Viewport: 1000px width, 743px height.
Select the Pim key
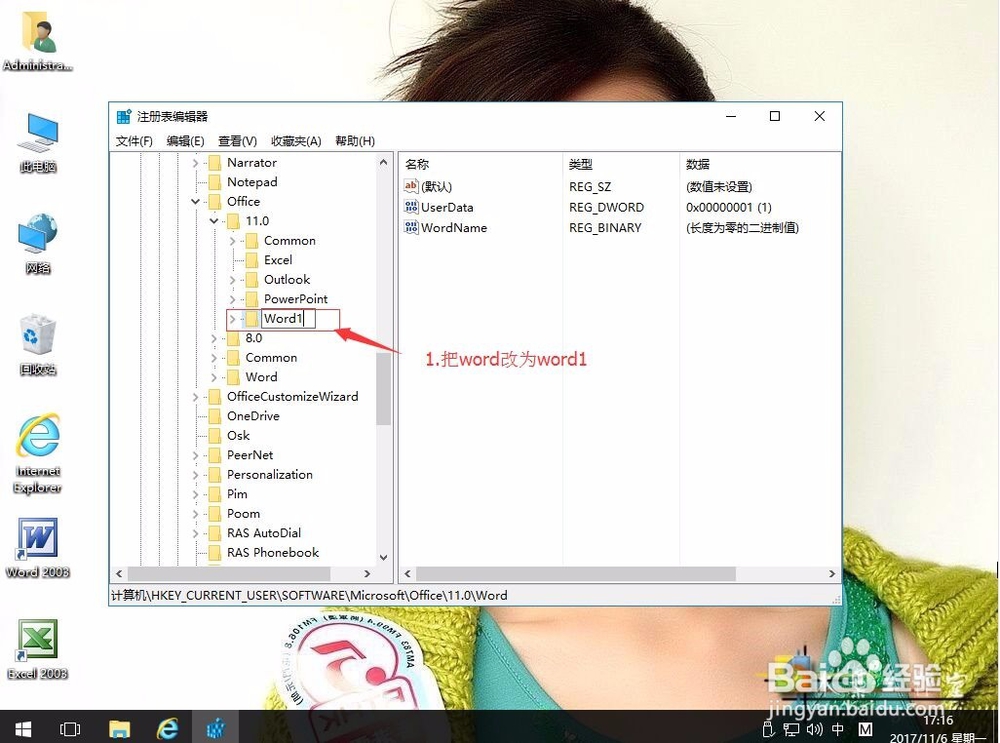tap(237, 494)
